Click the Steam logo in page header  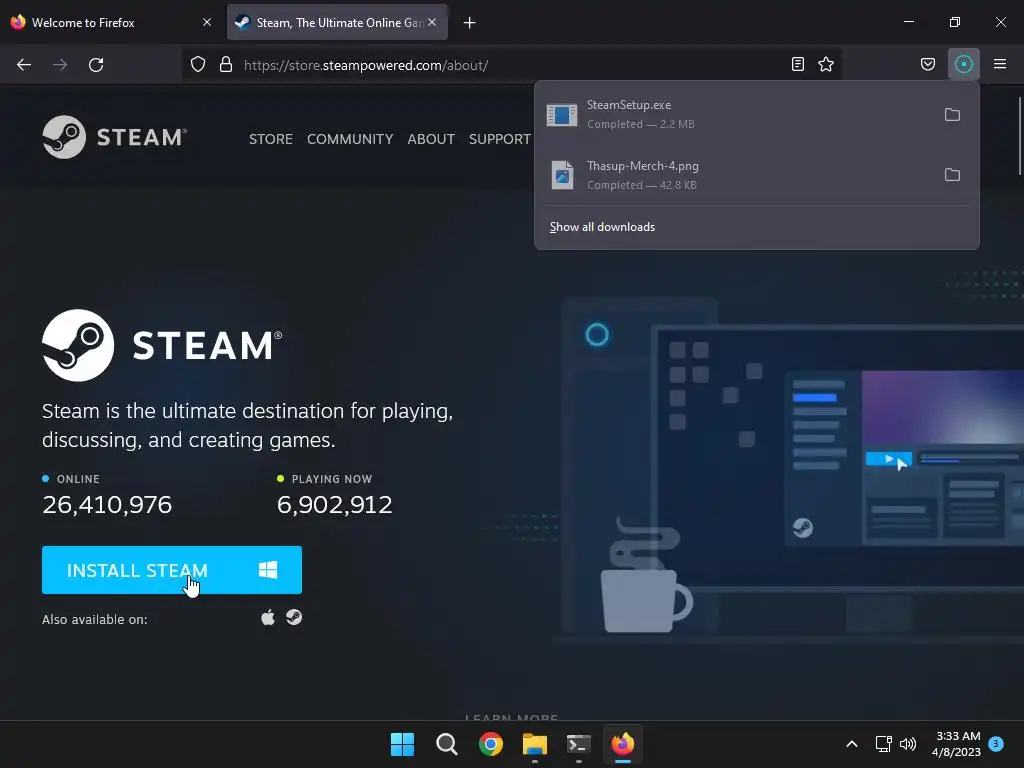pyautogui.click(x=115, y=137)
